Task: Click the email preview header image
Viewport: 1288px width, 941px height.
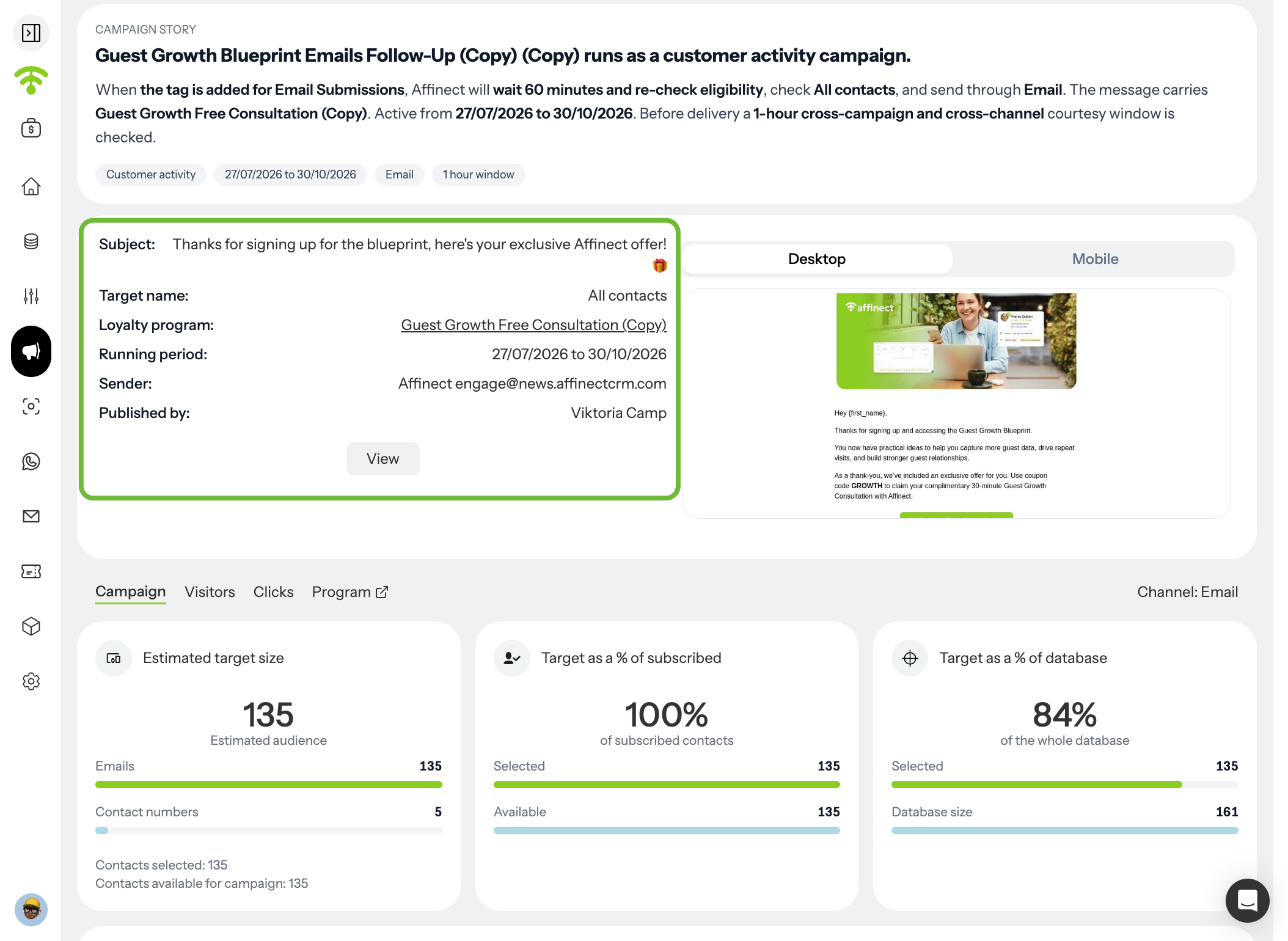Action: pos(956,341)
